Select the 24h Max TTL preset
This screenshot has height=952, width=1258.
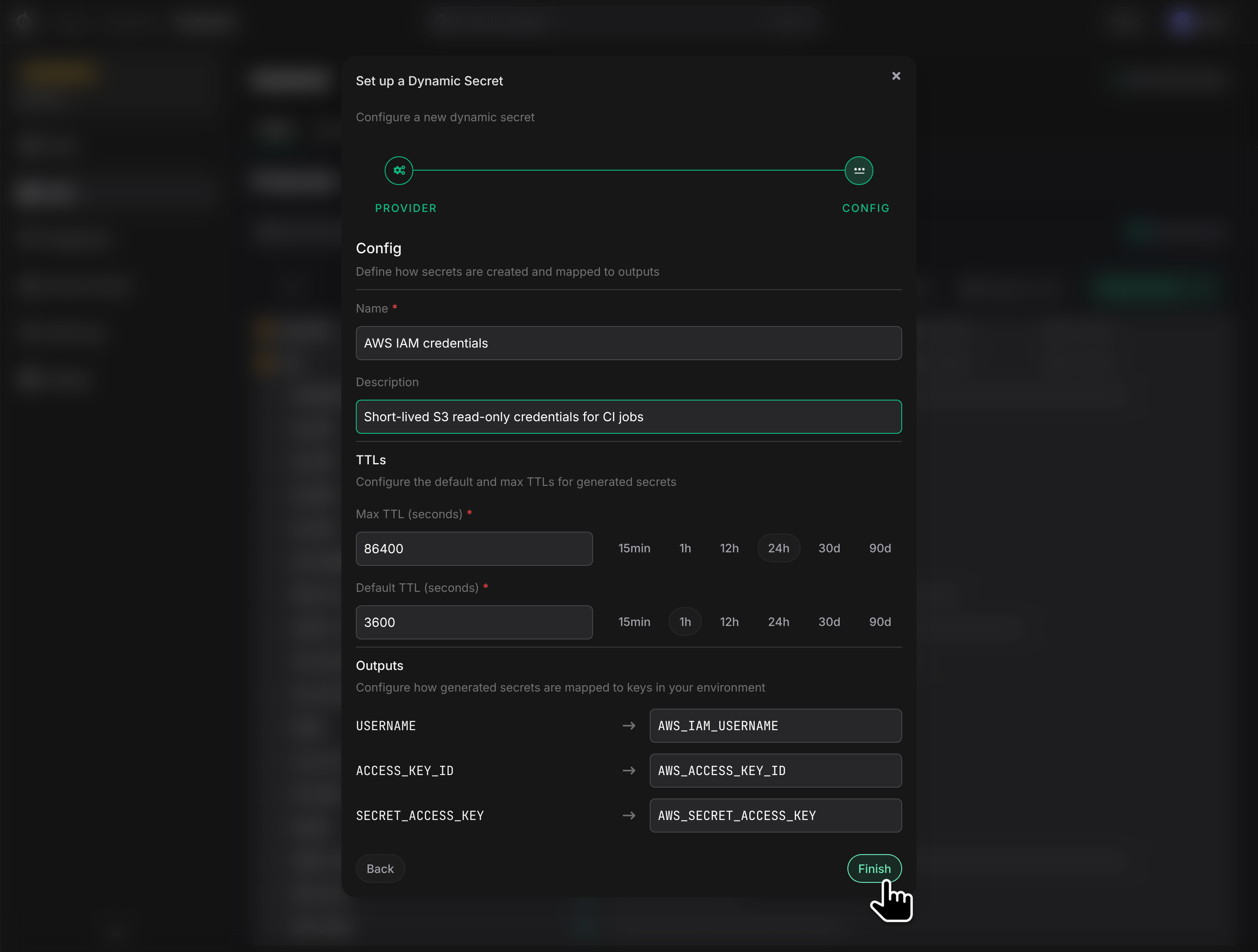(779, 548)
